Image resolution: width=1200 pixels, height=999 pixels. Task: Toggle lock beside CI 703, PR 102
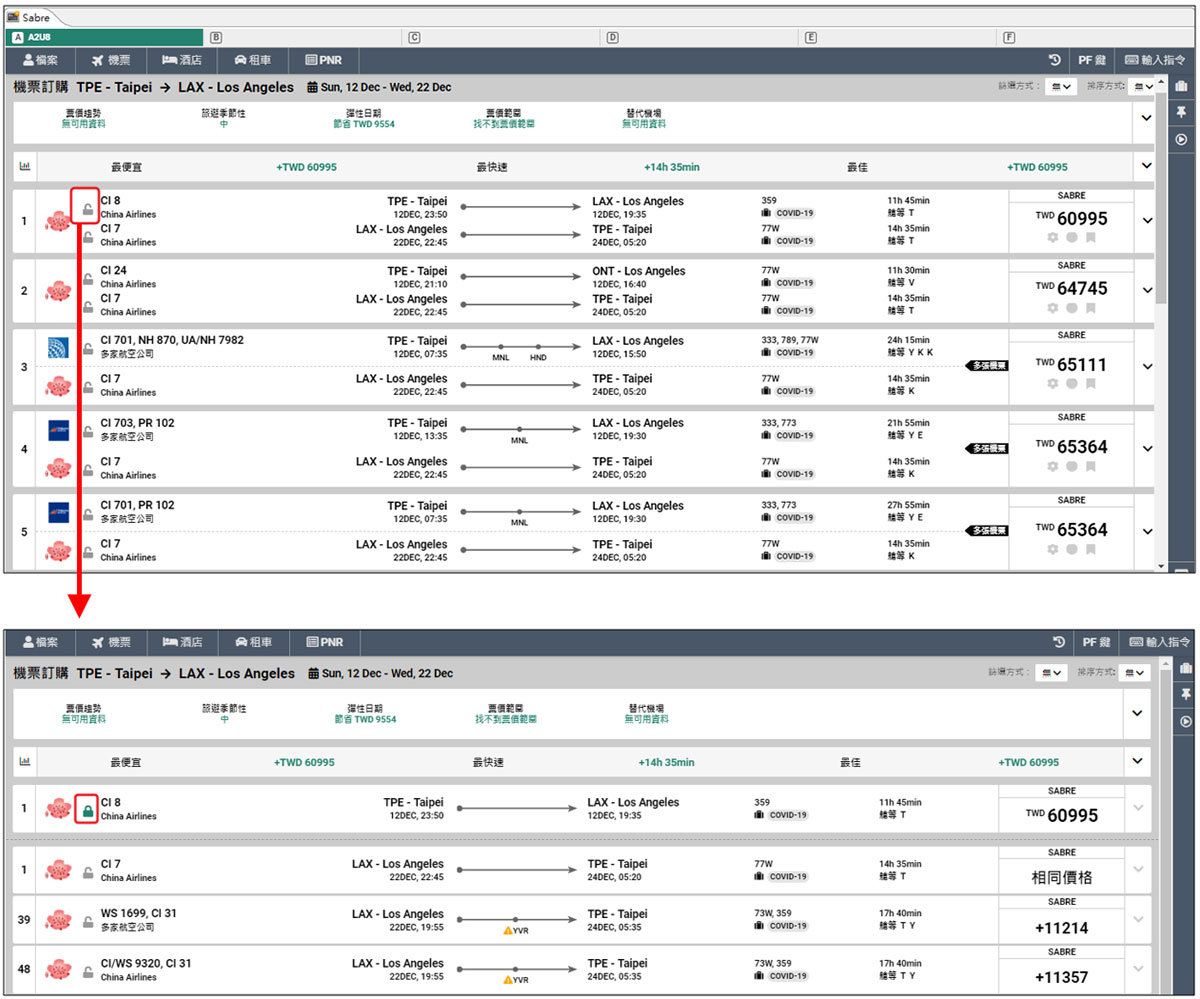click(x=88, y=431)
